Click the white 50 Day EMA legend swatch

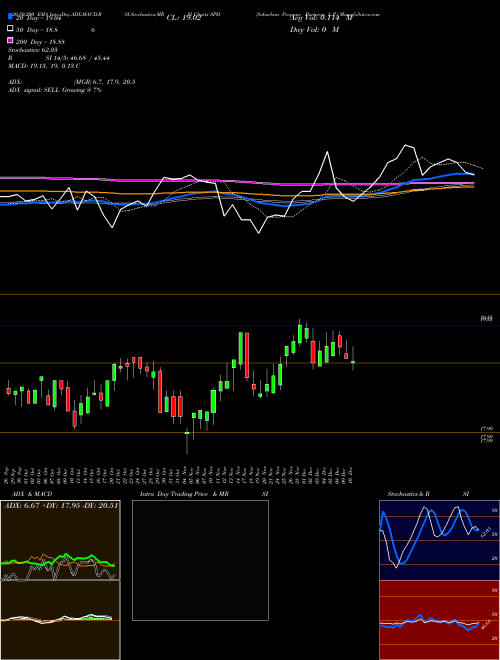(10, 29)
